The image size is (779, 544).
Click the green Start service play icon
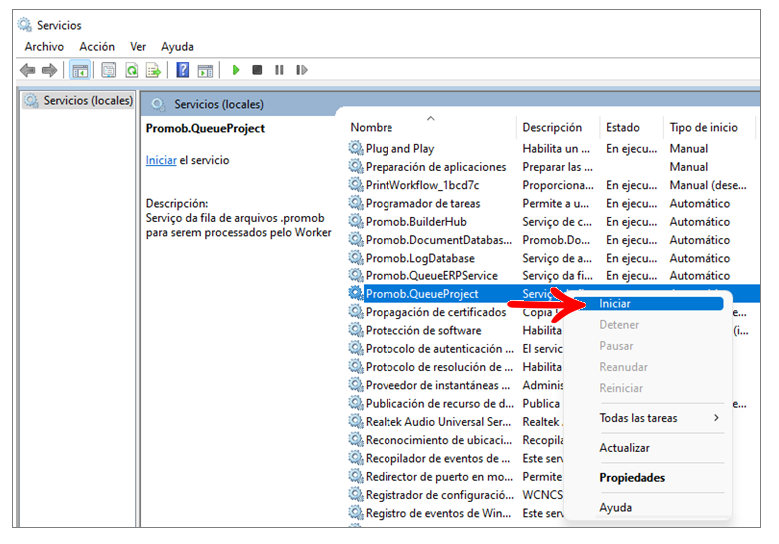pyautogui.click(x=236, y=70)
